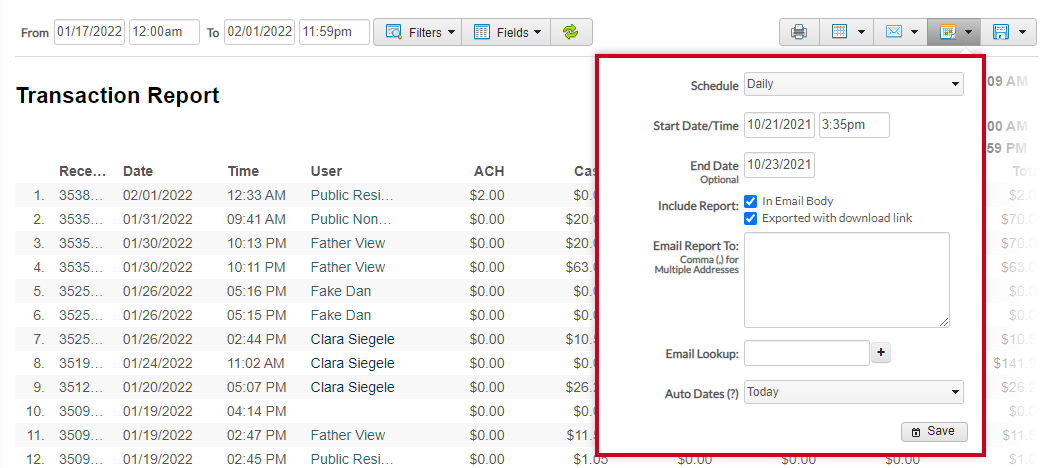Toggle the schedule report calendar button
Viewport: 1051px width, 468px height.
pos(954,32)
